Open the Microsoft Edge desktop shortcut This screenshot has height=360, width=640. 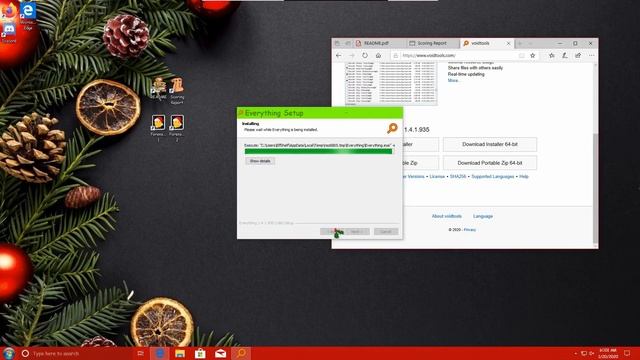click(28, 16)
